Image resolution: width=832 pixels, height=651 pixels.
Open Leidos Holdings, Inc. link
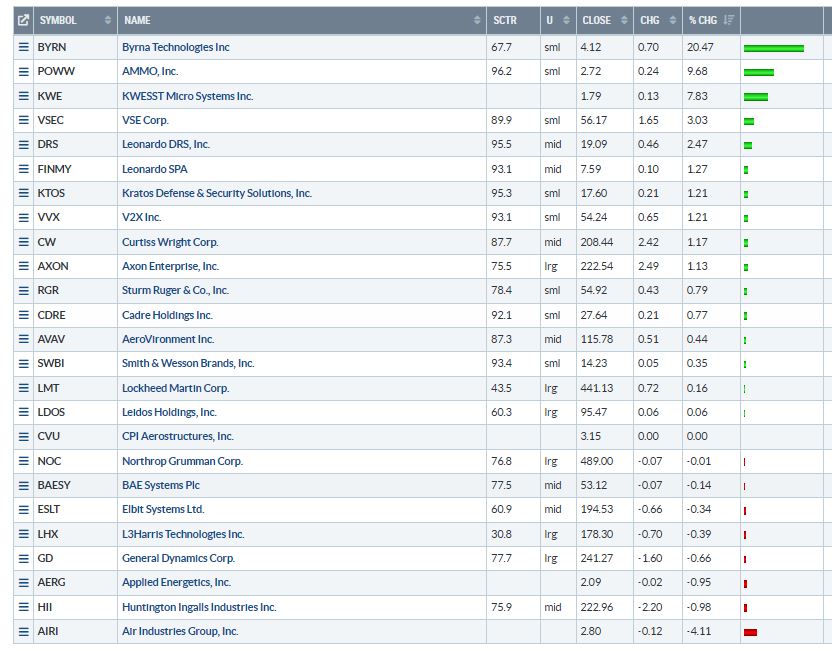pos(169,412)
